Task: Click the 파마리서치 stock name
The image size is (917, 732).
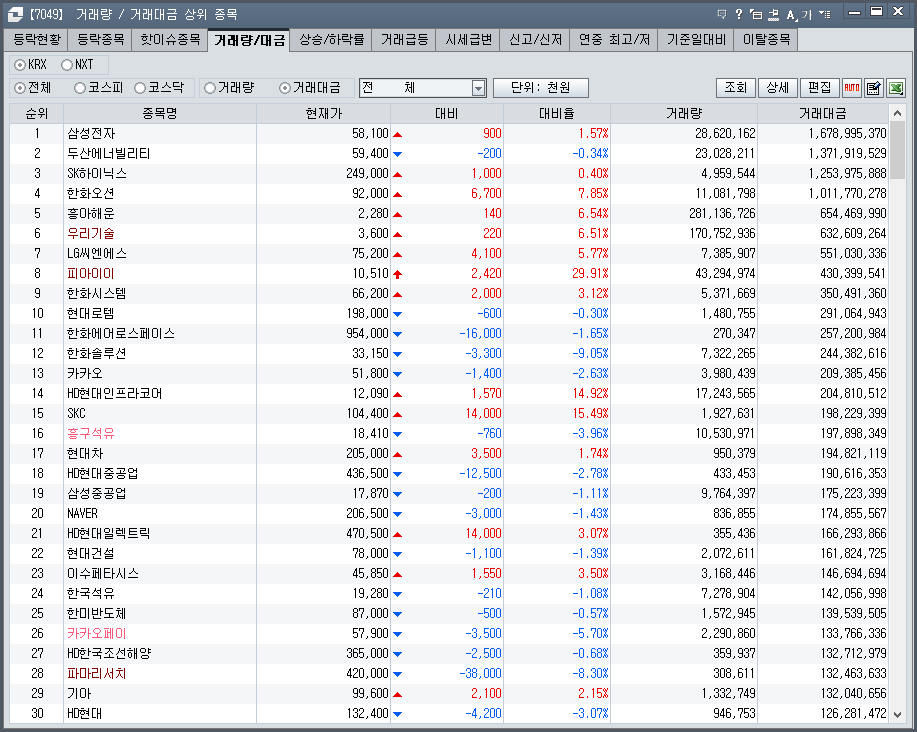Action: pos(96,674)
